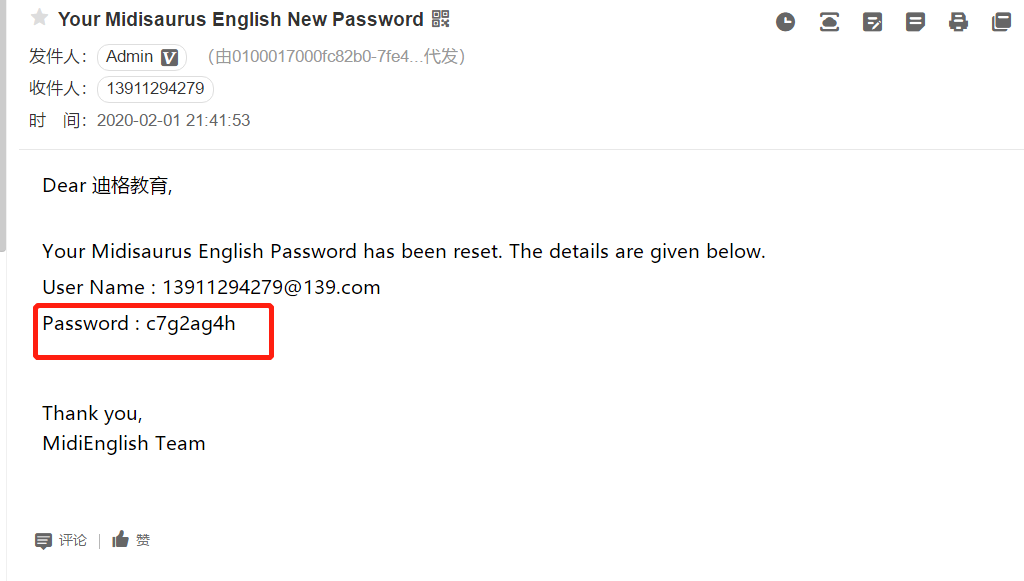The image size is (1024, 581).
Task: Click the timestamp 2020-02-01 21:41:53
Action: pos(173,121)
